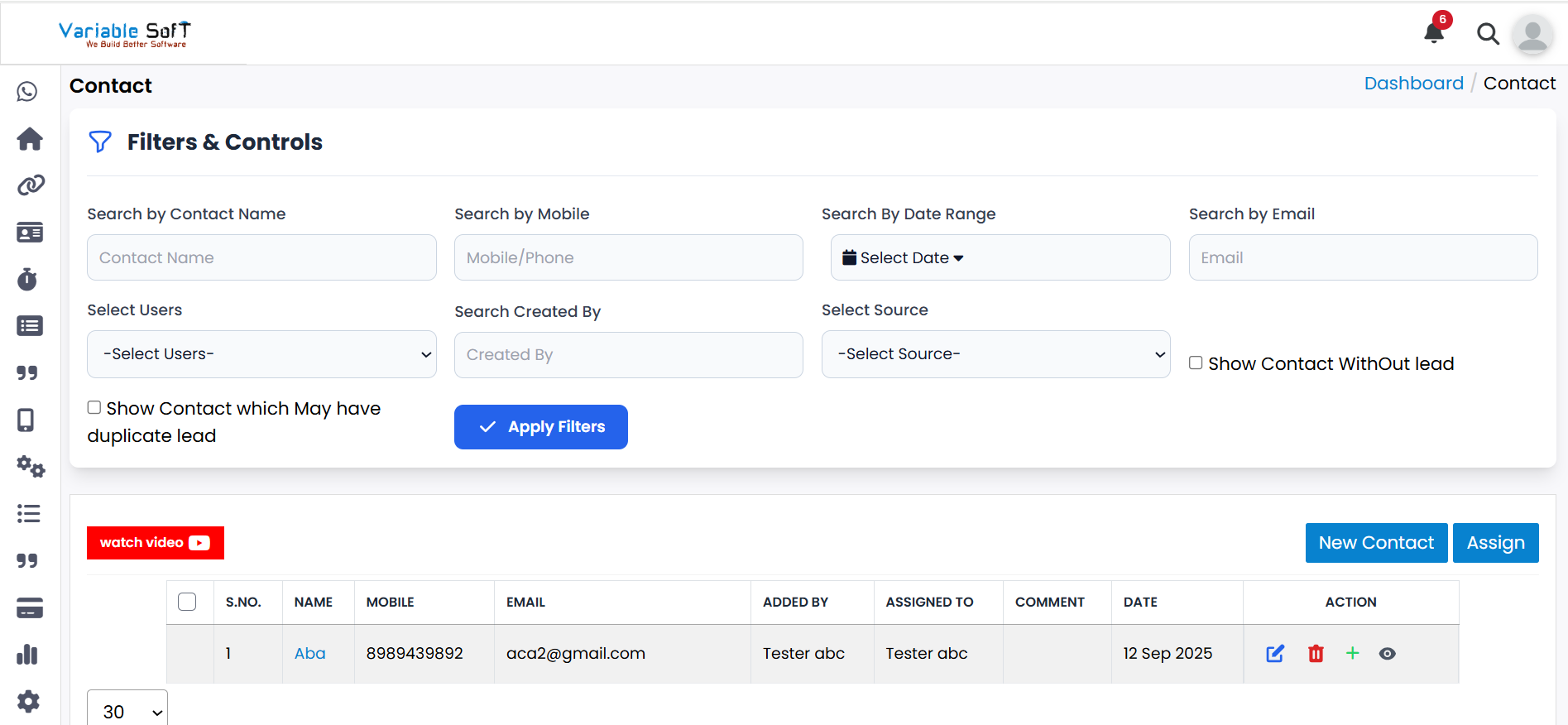The width and height of the screenshot is (1568, 725).
Task: Click the Apply Filters button
Action: (x=541, y=427)
